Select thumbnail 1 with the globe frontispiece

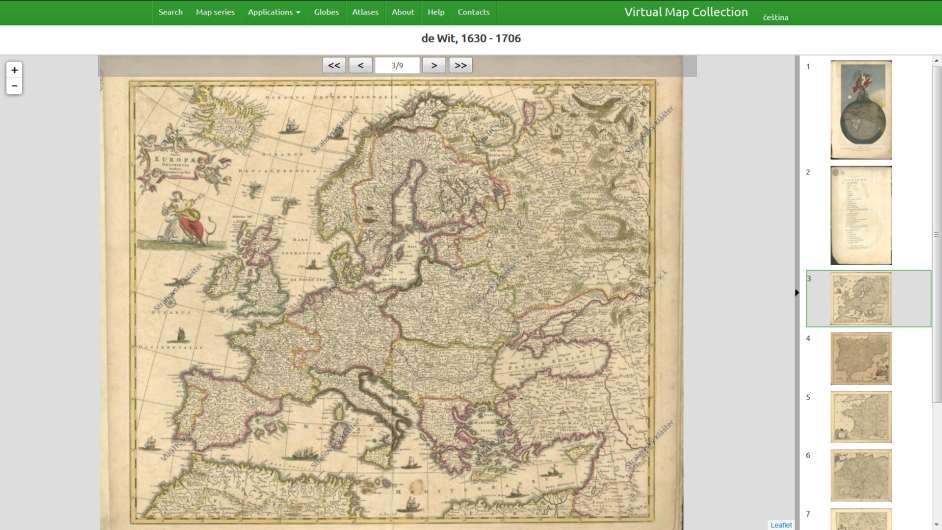point(861,109)
